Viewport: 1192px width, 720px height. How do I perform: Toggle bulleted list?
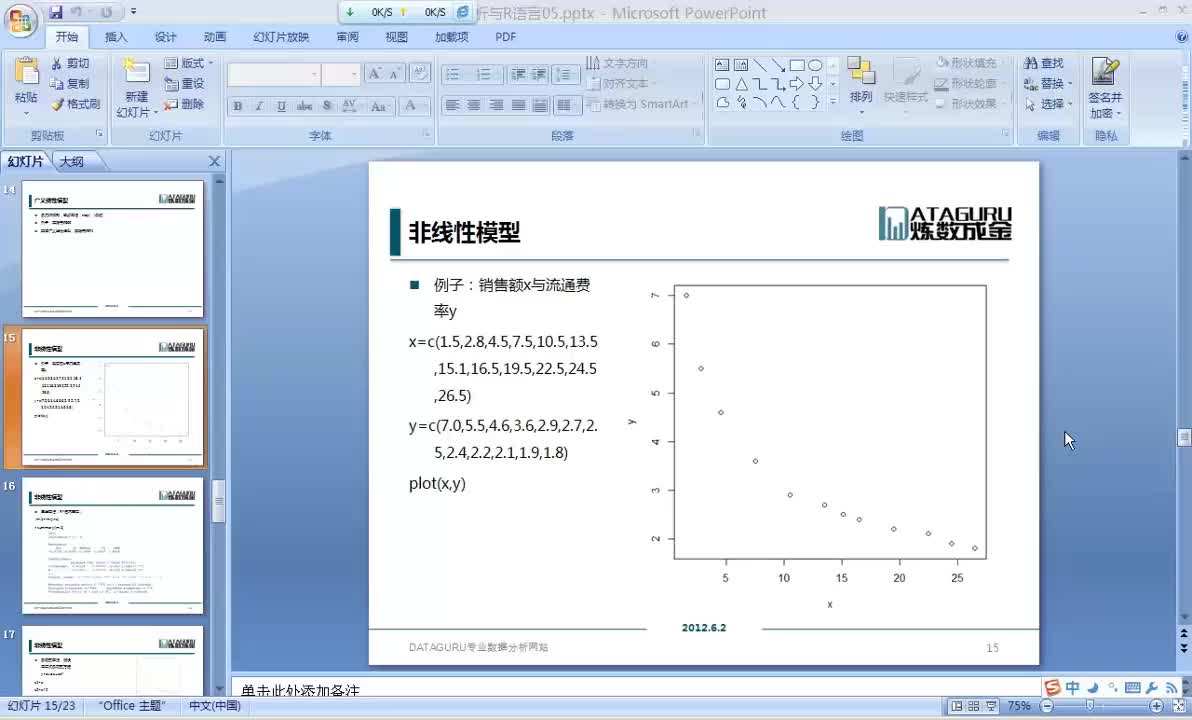point(452,75)
